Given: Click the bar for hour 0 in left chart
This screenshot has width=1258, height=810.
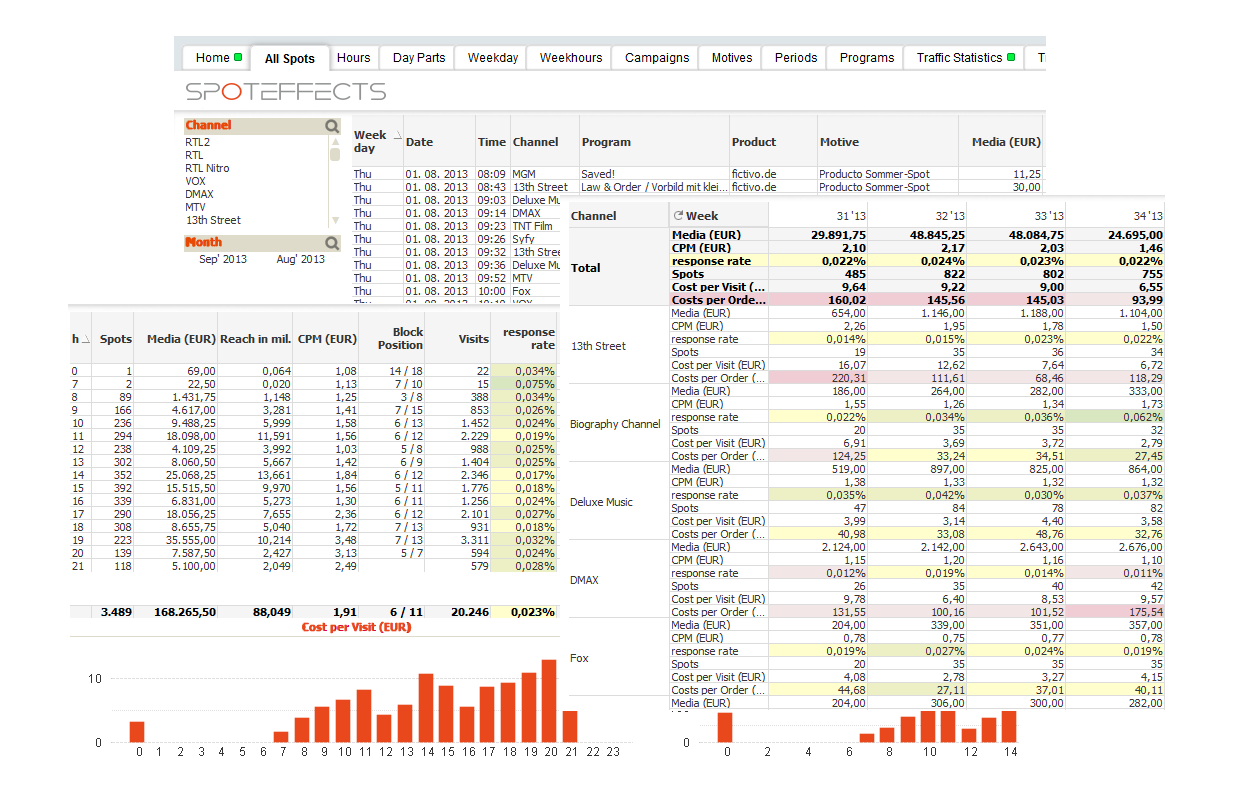Looking at the screenshot, I should pyautogui.click(x=137, y=732).
